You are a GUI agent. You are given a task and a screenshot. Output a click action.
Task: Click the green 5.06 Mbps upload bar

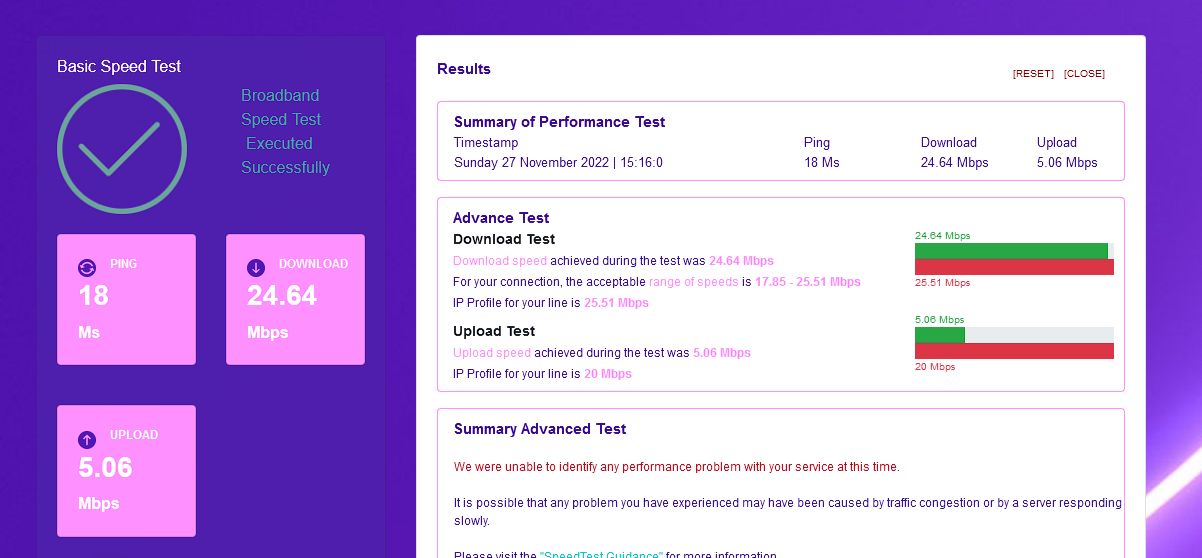(x=939, y=335)
